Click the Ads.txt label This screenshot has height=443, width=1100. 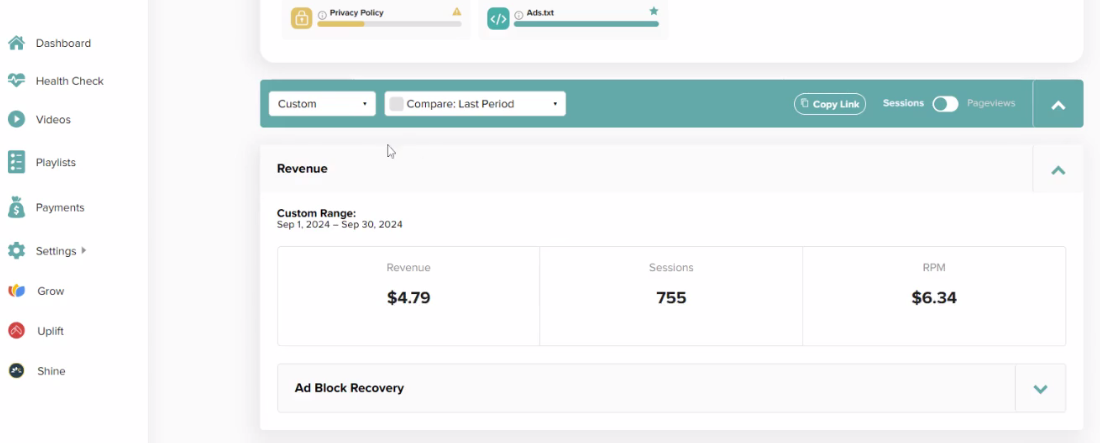pyautogui.click(x=540, y=13)
